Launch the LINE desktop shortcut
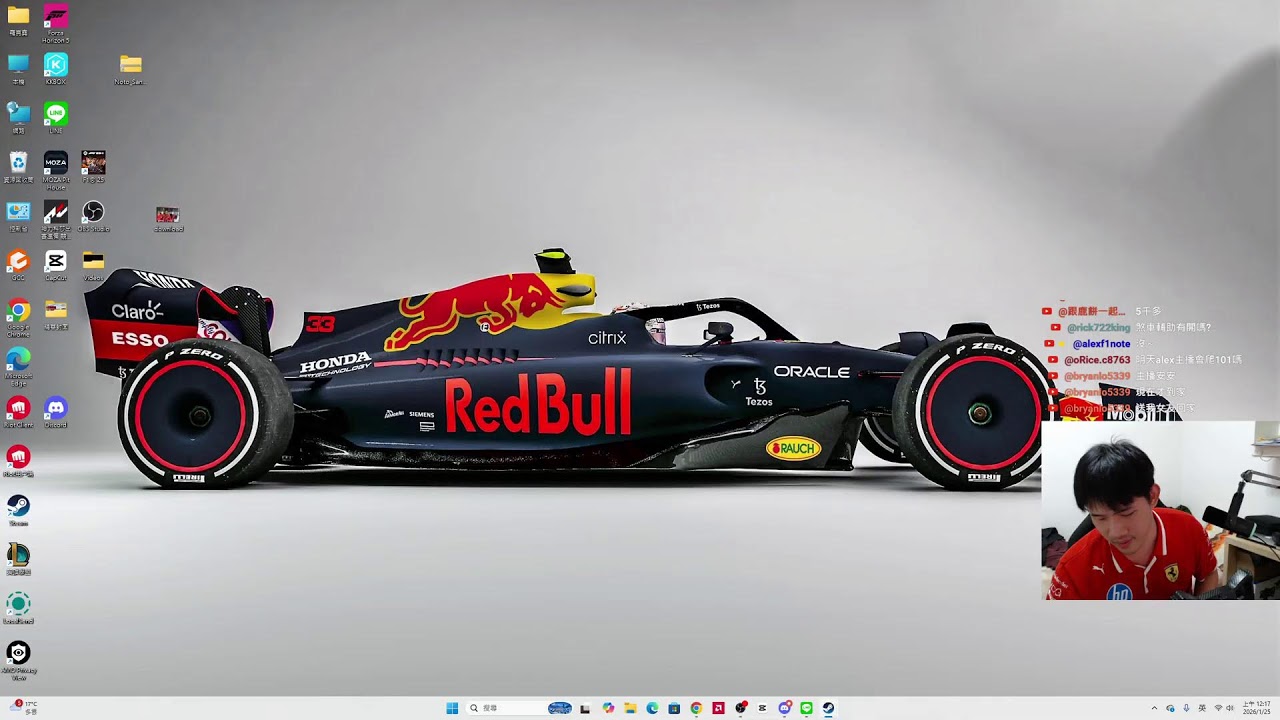Image resolution: width=1280 pixels, height=720 pixels. click(56, 117)
